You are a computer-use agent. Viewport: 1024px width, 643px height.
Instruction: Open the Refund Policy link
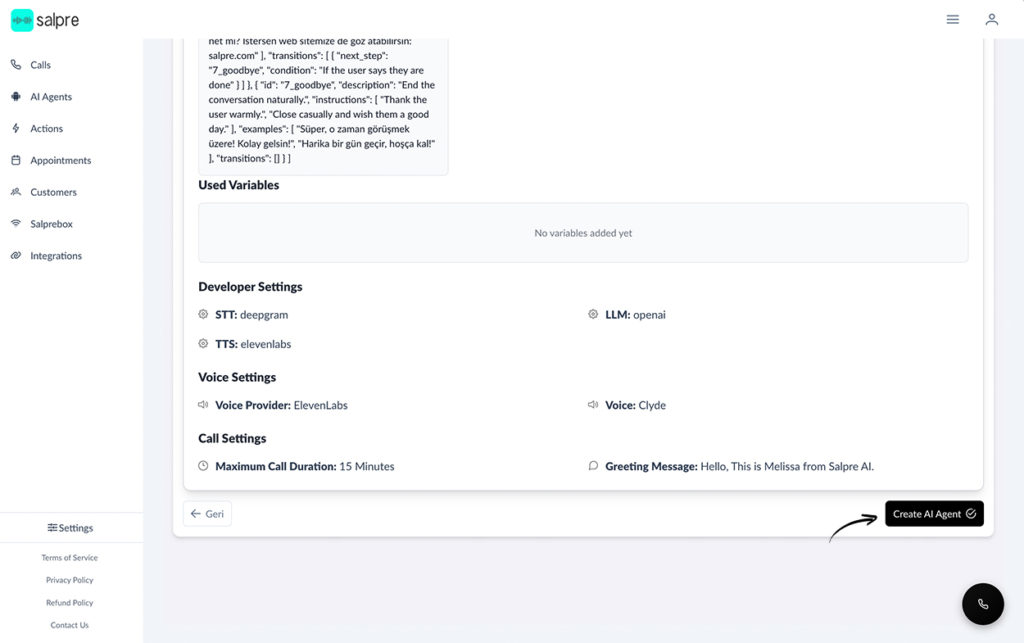[x=70, y=603]
